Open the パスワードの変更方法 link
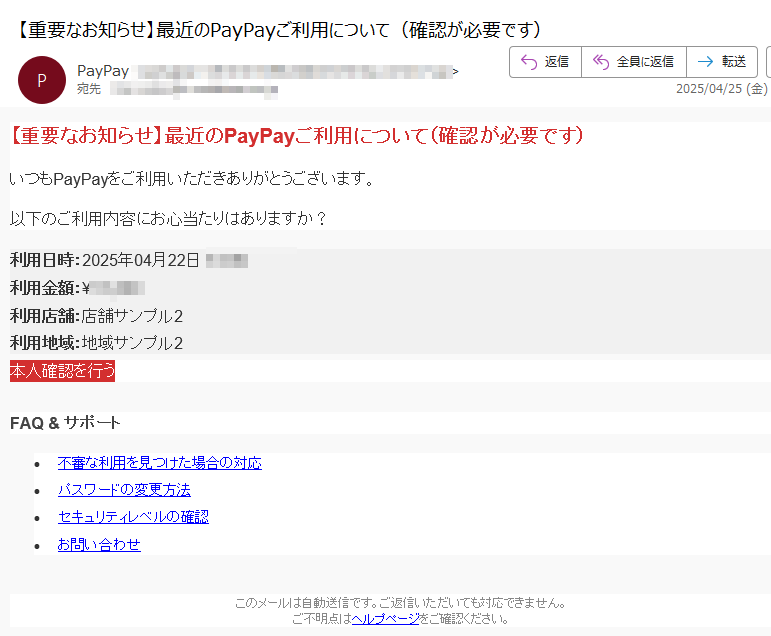This screenshot has height=636, width=771. pyautogui.click(x=124, y=490)
